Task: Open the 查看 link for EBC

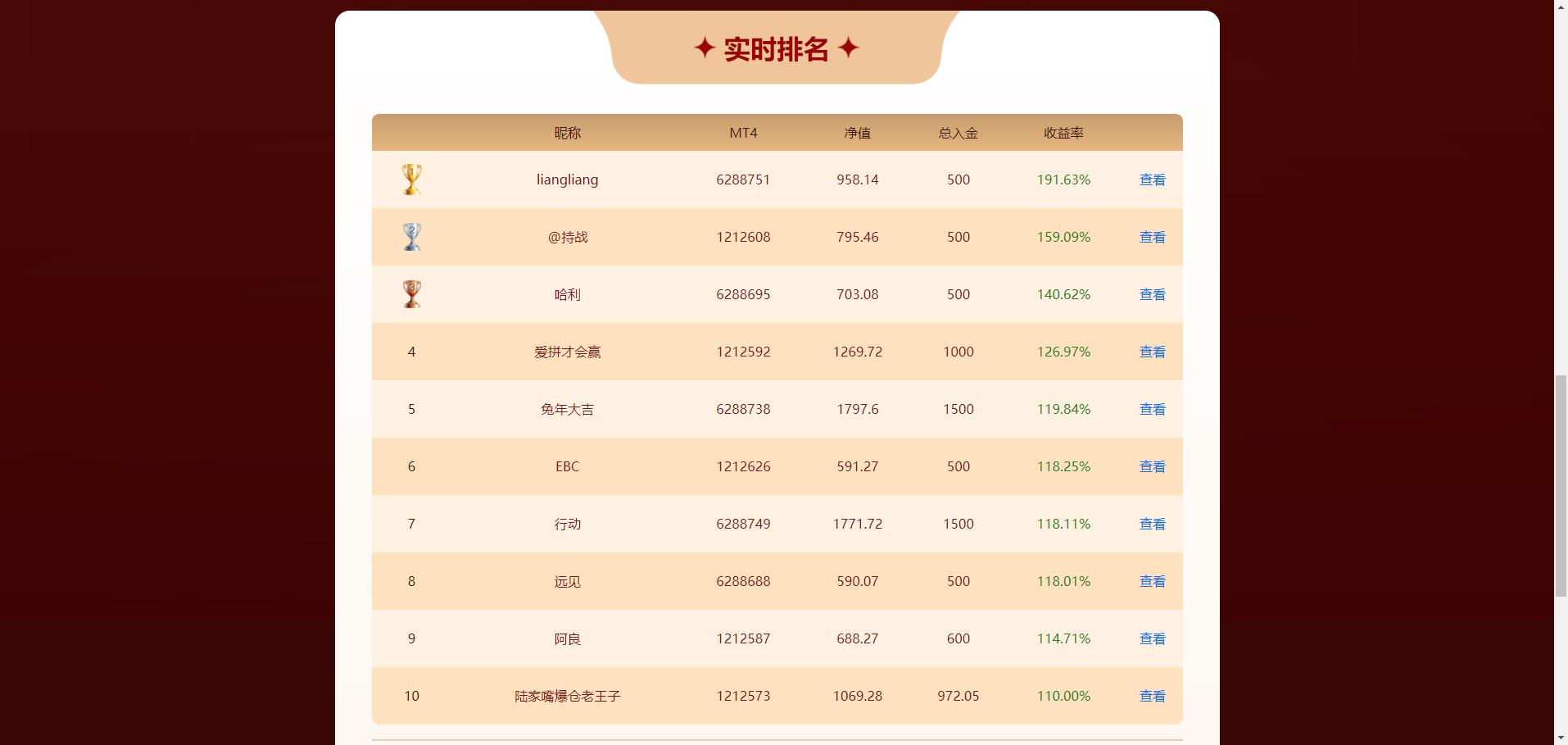Action: tap(1152, 466)
